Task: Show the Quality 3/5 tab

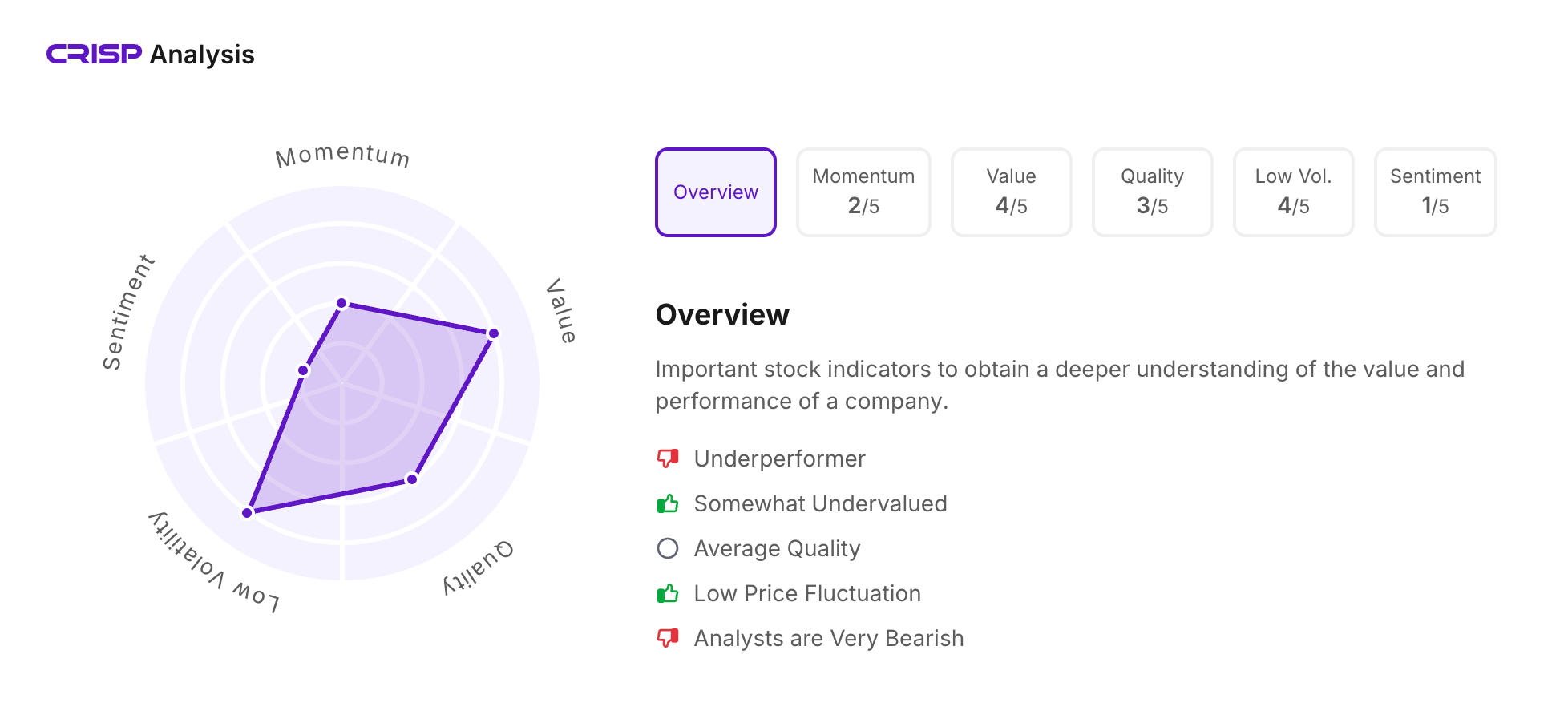Action: (x=1152, y=192)
